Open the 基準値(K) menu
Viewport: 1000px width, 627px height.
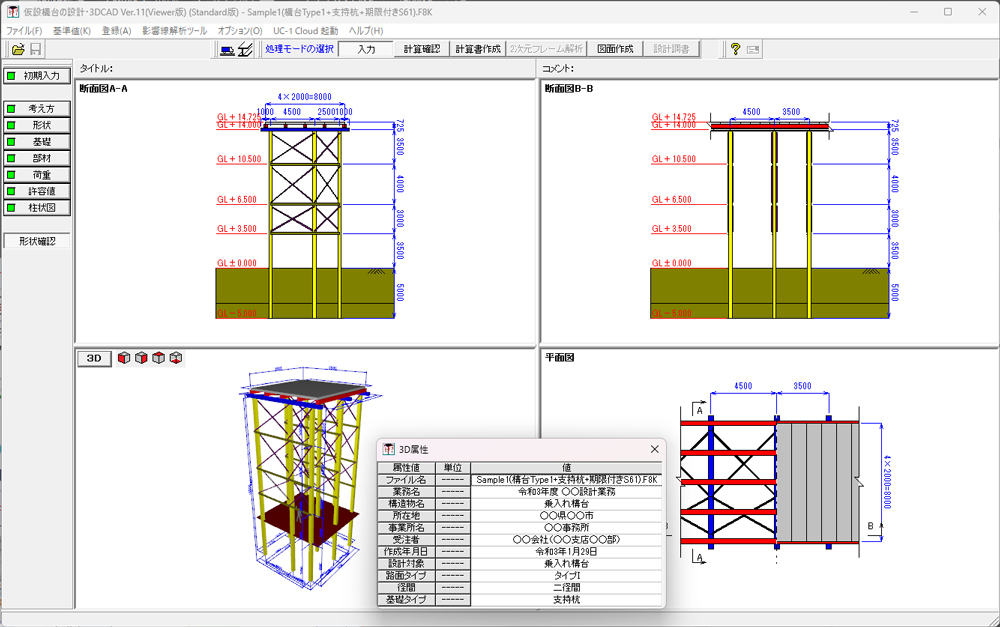click(x=71, y=31)
